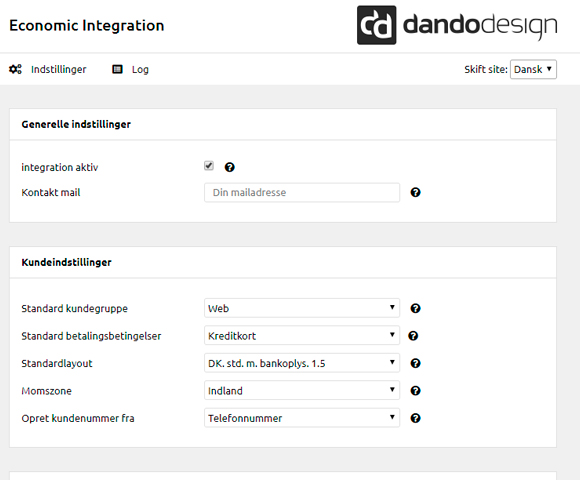The height and width of the screenshot is (480, 580).
Task: Click the Din mailadresse input field
Action: pos(302,192)
